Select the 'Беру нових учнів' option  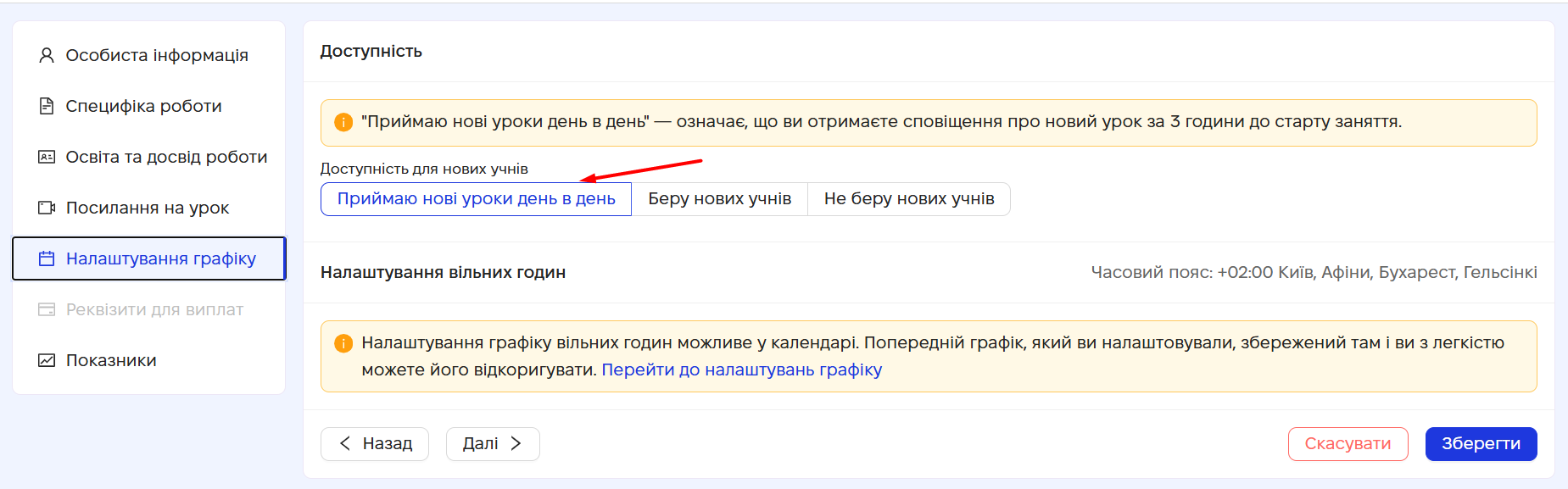[719, 199]
